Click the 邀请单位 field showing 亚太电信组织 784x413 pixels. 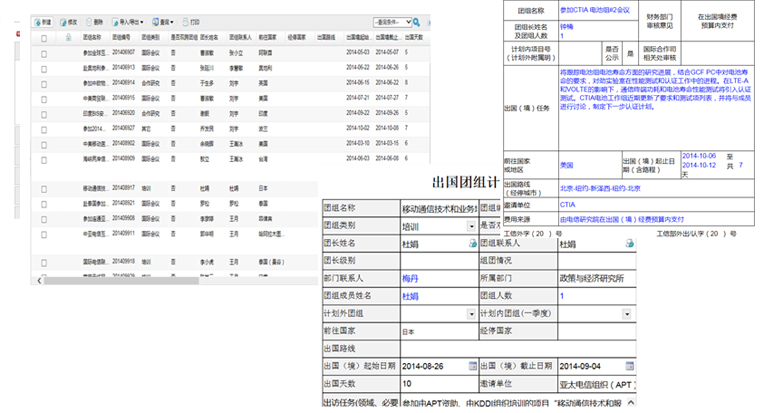click(x=597, y=384)
